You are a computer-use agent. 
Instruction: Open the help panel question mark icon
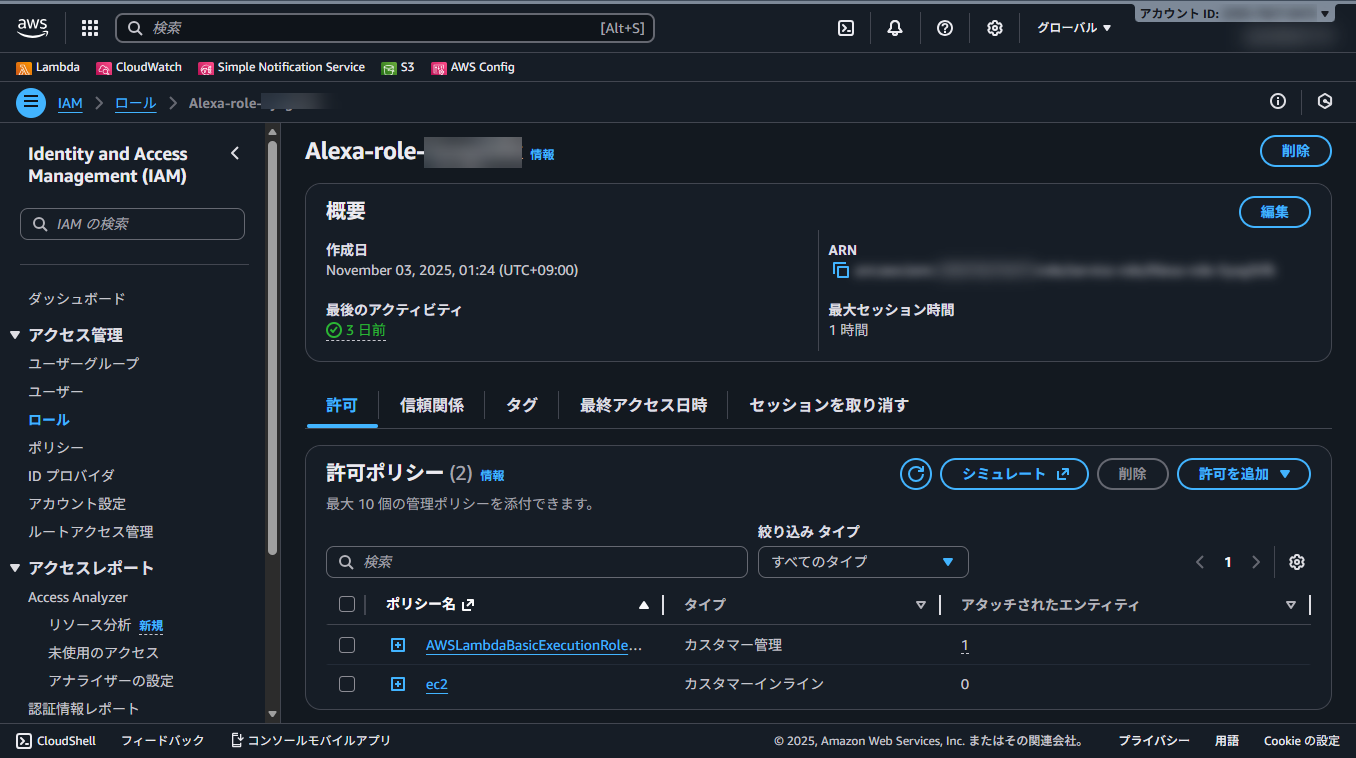[944, 28]
